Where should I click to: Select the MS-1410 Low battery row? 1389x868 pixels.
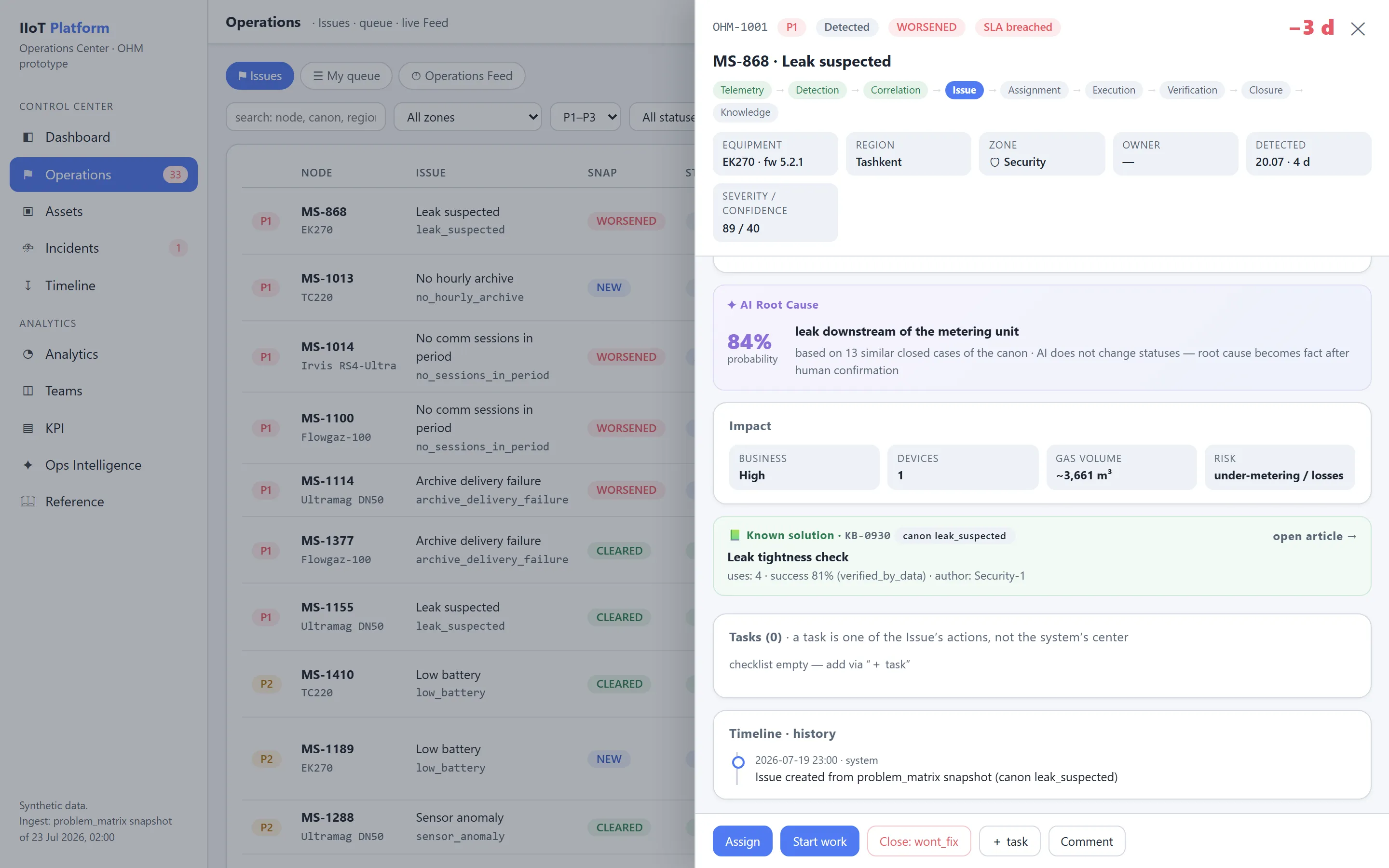point(468,684)
